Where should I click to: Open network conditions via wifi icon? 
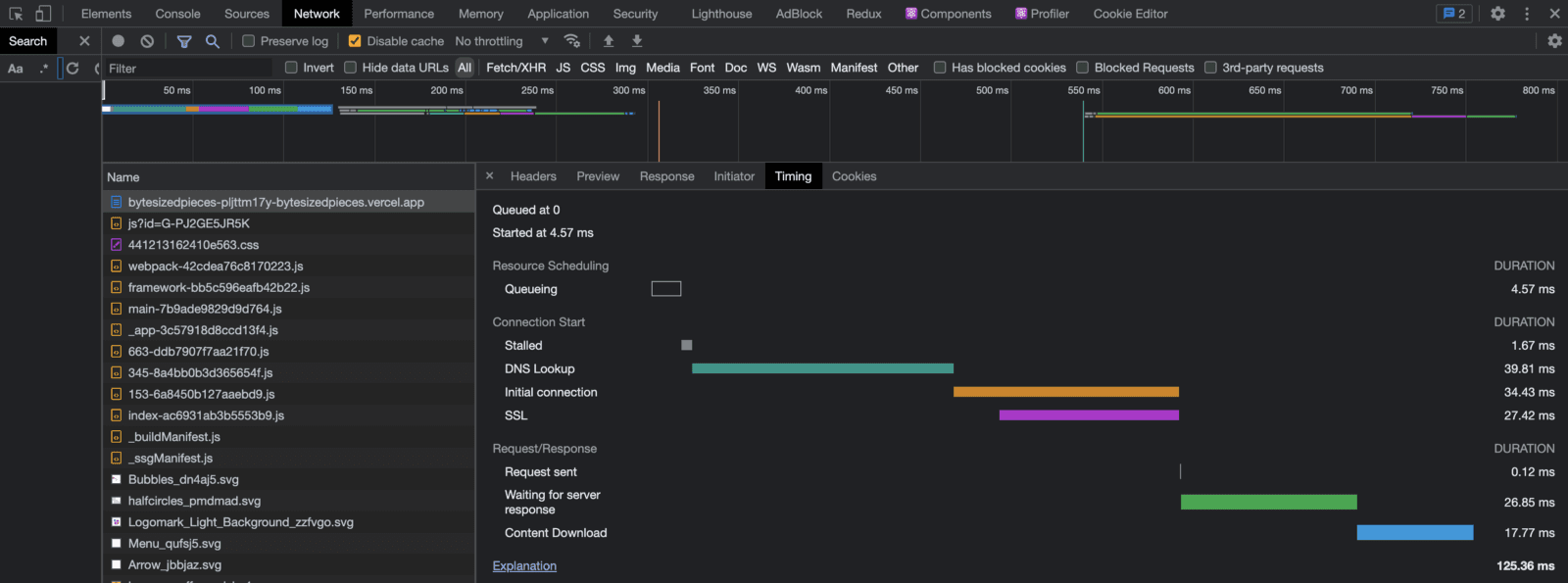click(x=572, y=41)
